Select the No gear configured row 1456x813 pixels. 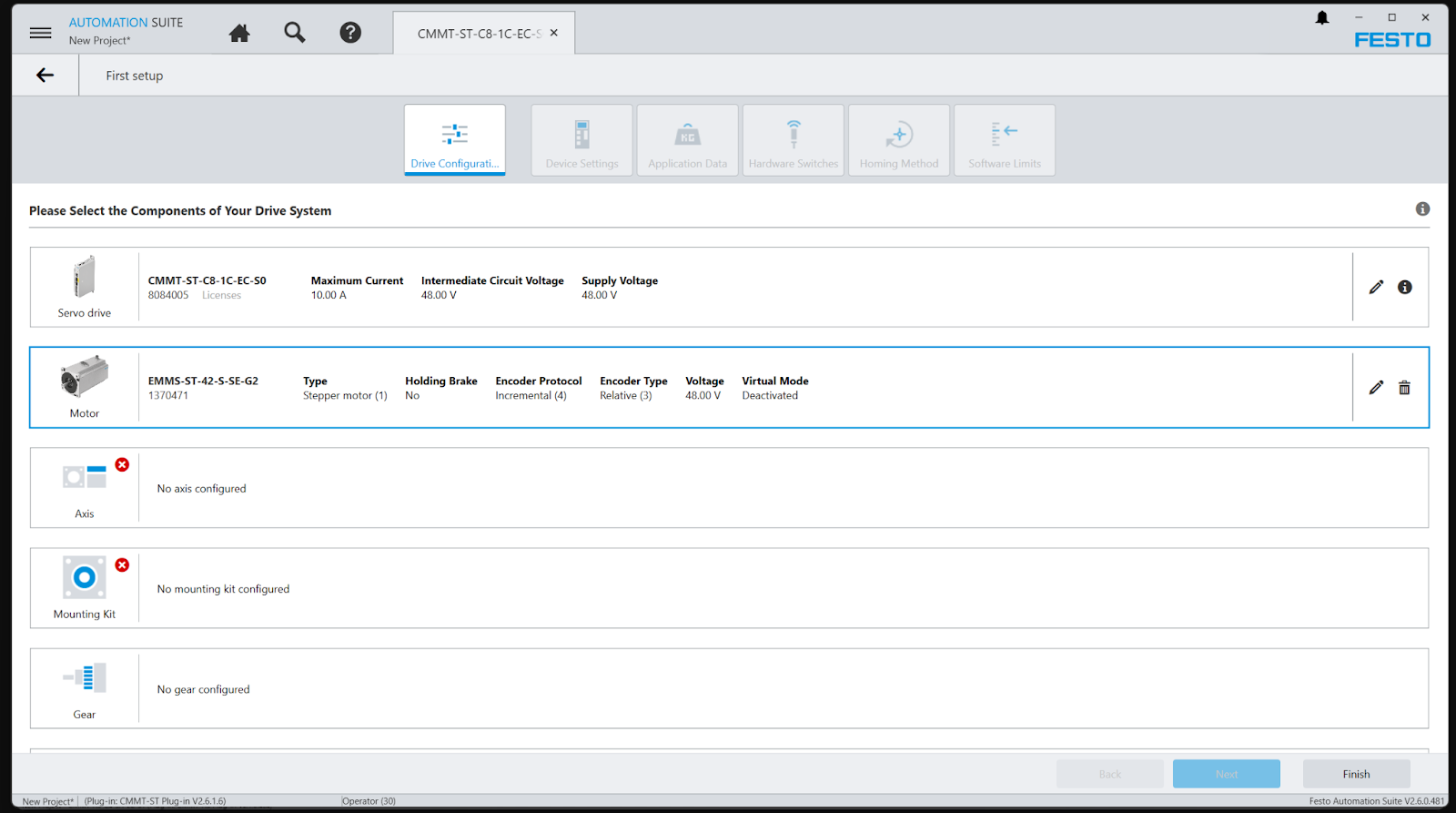point(730,688)
